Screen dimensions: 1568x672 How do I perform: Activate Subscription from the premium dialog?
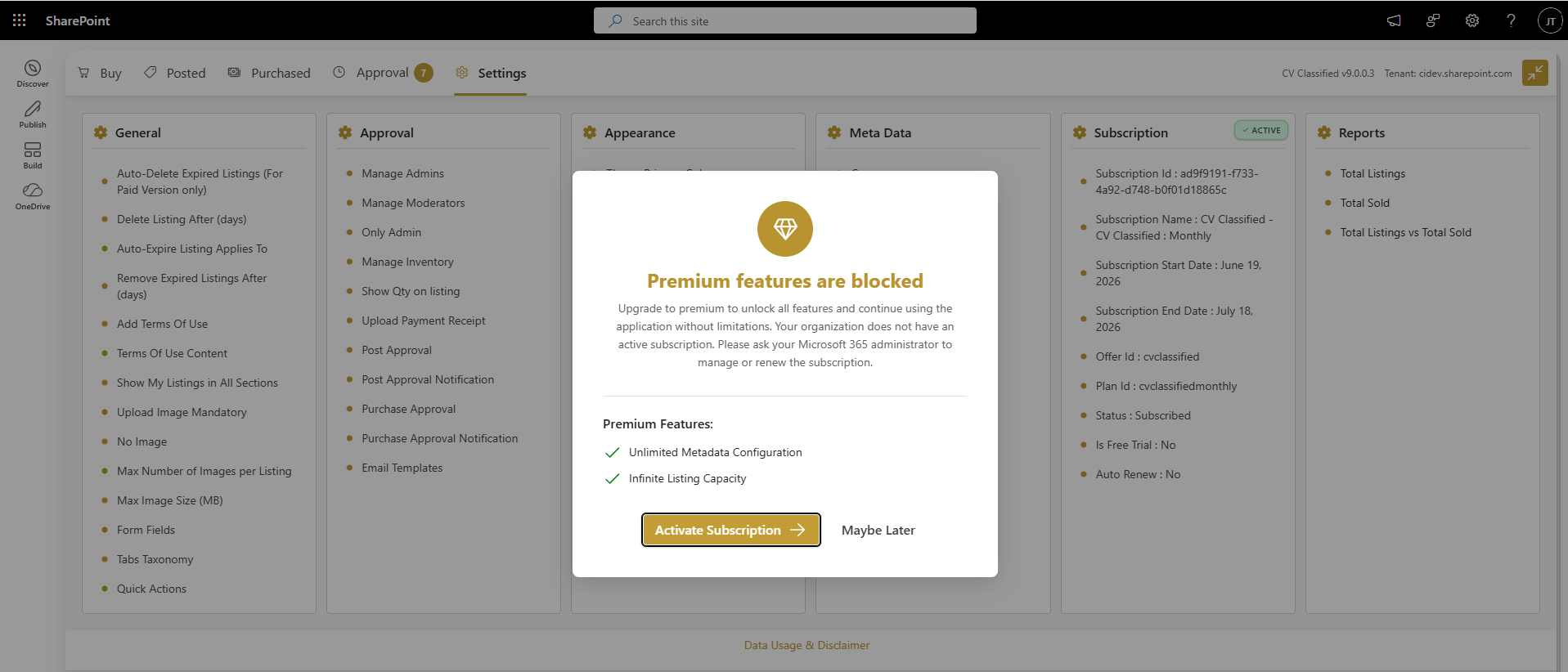tap(730, 530)
